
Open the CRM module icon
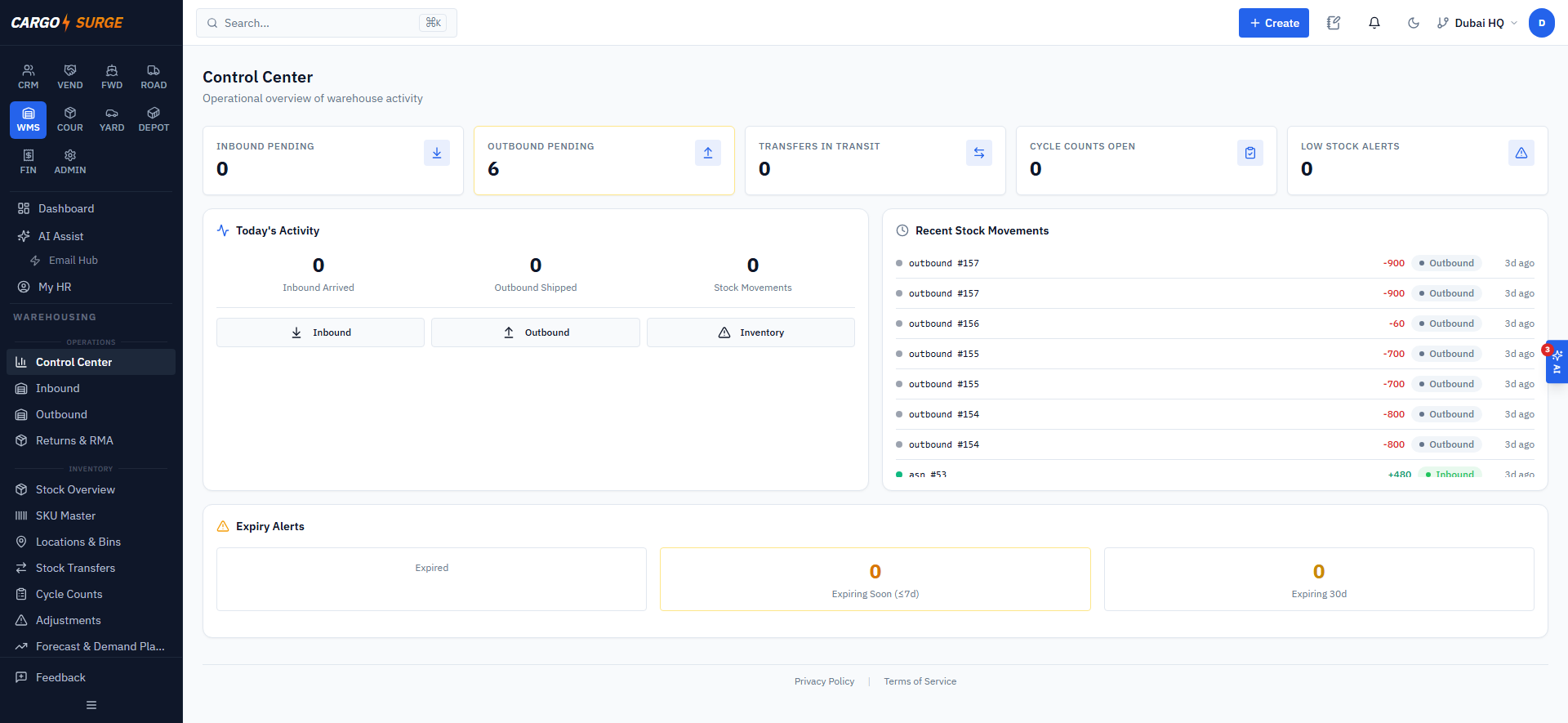click(29, 77)
